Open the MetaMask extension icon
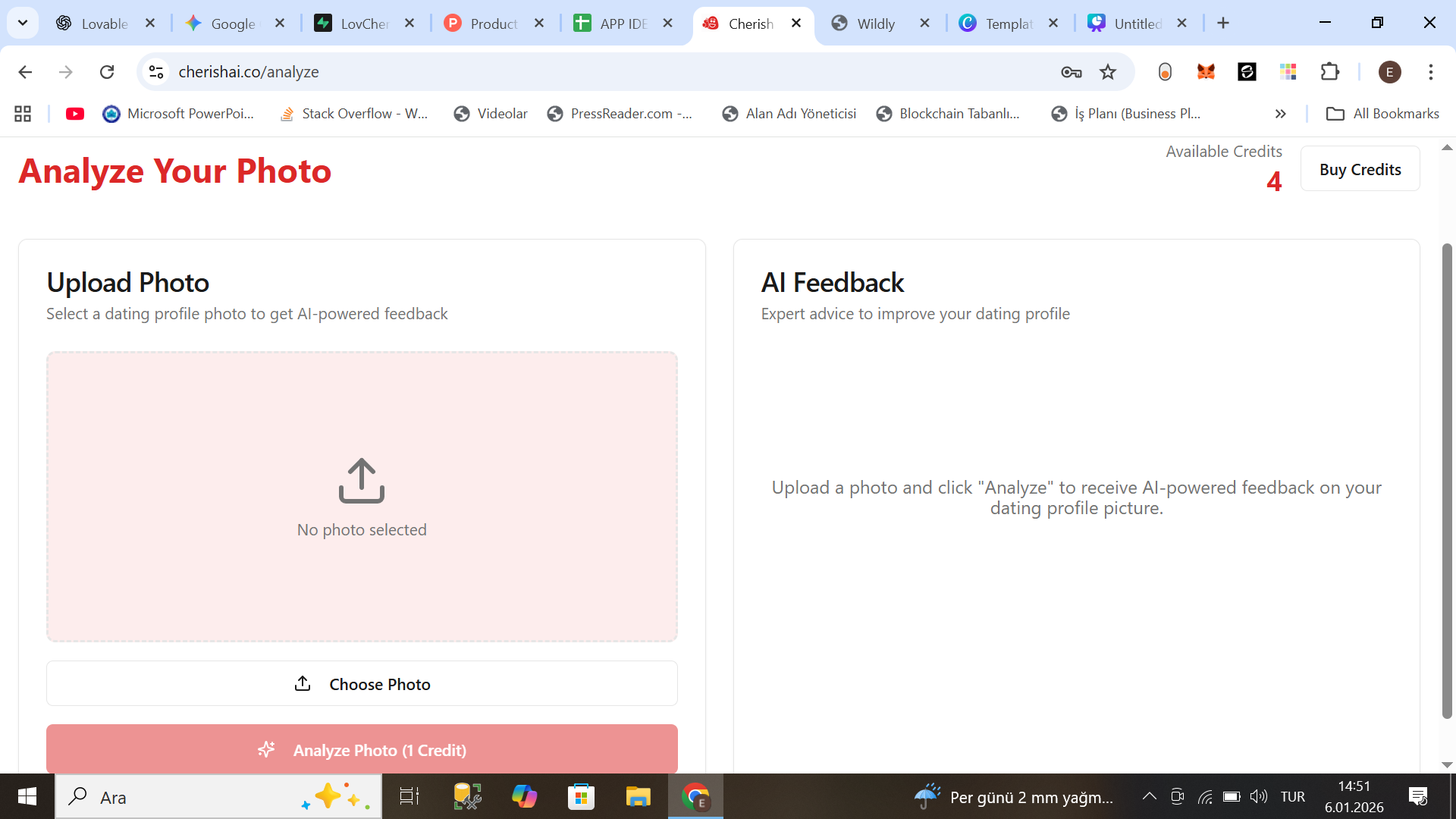 pyautogui.click(x=1206, y=72)
